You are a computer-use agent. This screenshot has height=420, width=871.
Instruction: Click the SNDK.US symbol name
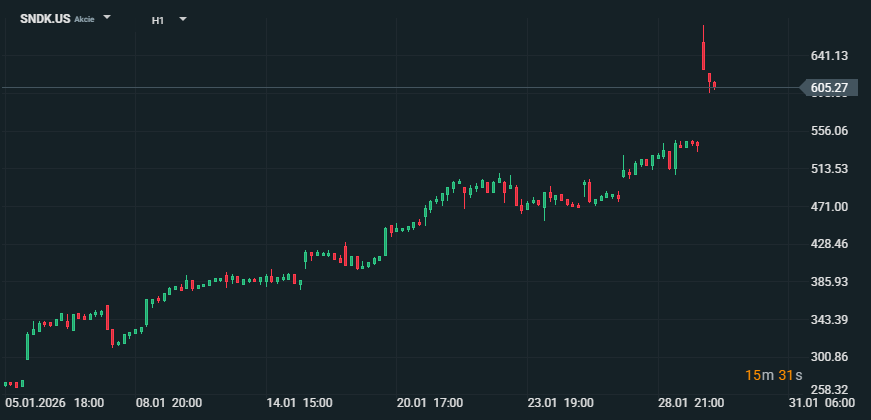click(x=44, y=19)
